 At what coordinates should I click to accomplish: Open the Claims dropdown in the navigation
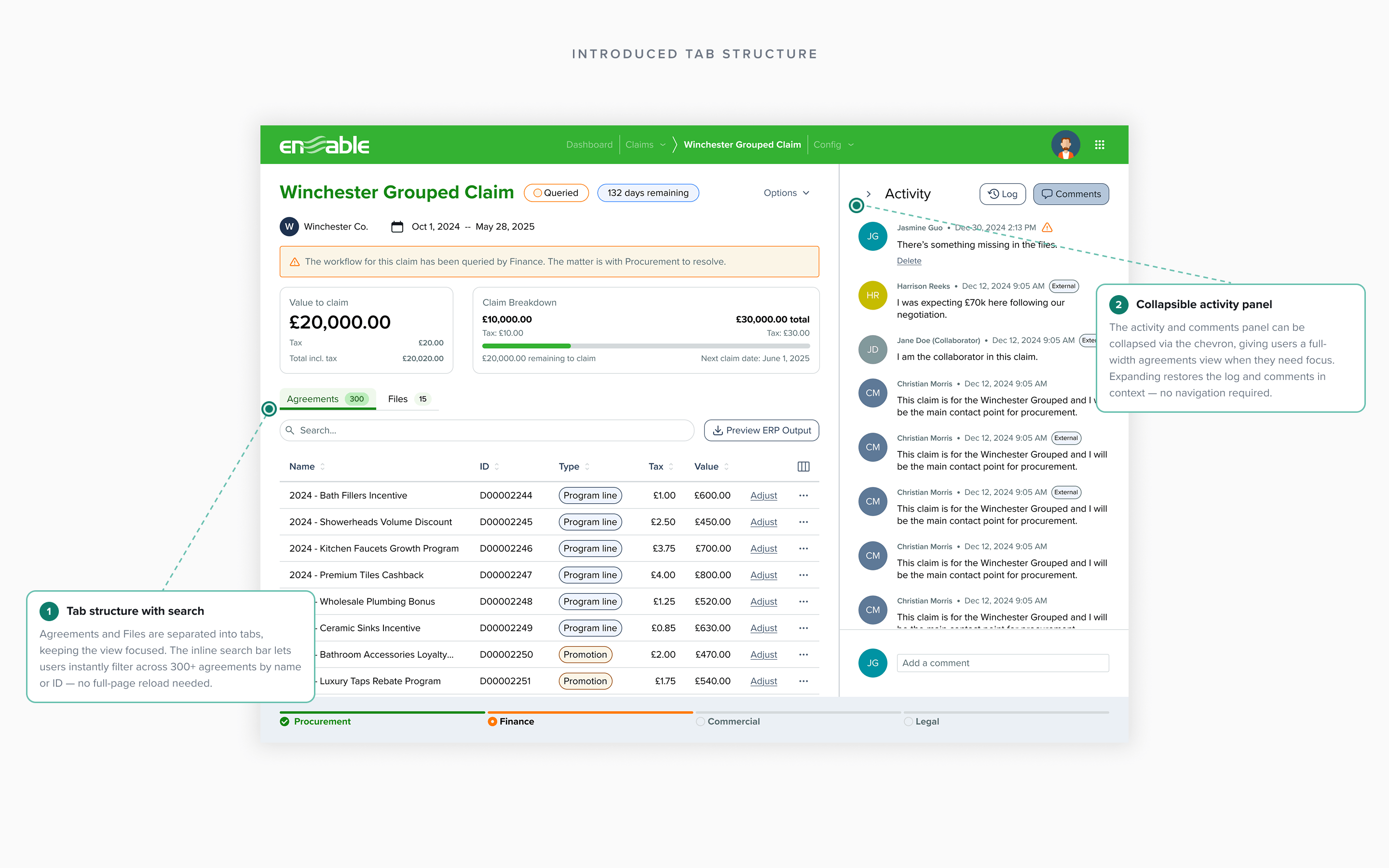pyautogui.click(x=645, y=145)
